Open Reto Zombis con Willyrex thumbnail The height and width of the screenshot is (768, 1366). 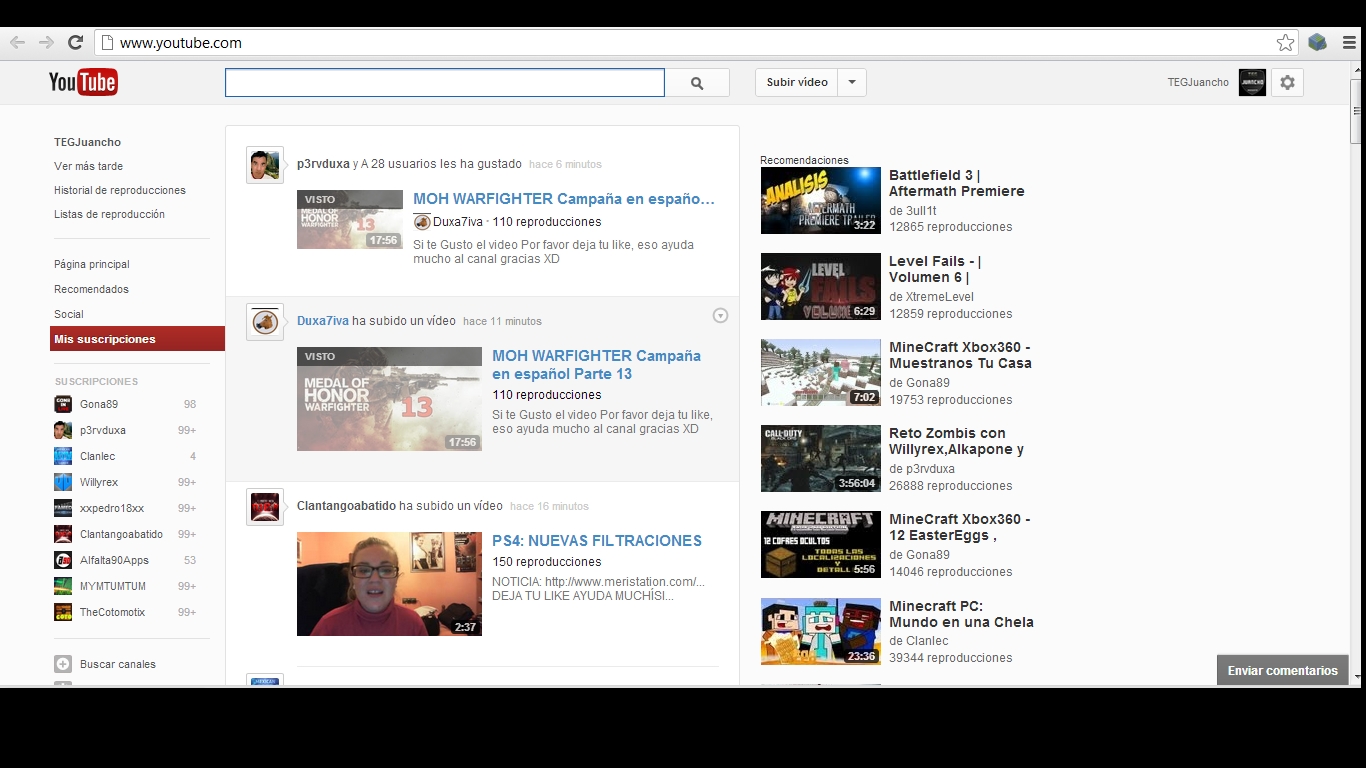[821, 458]
